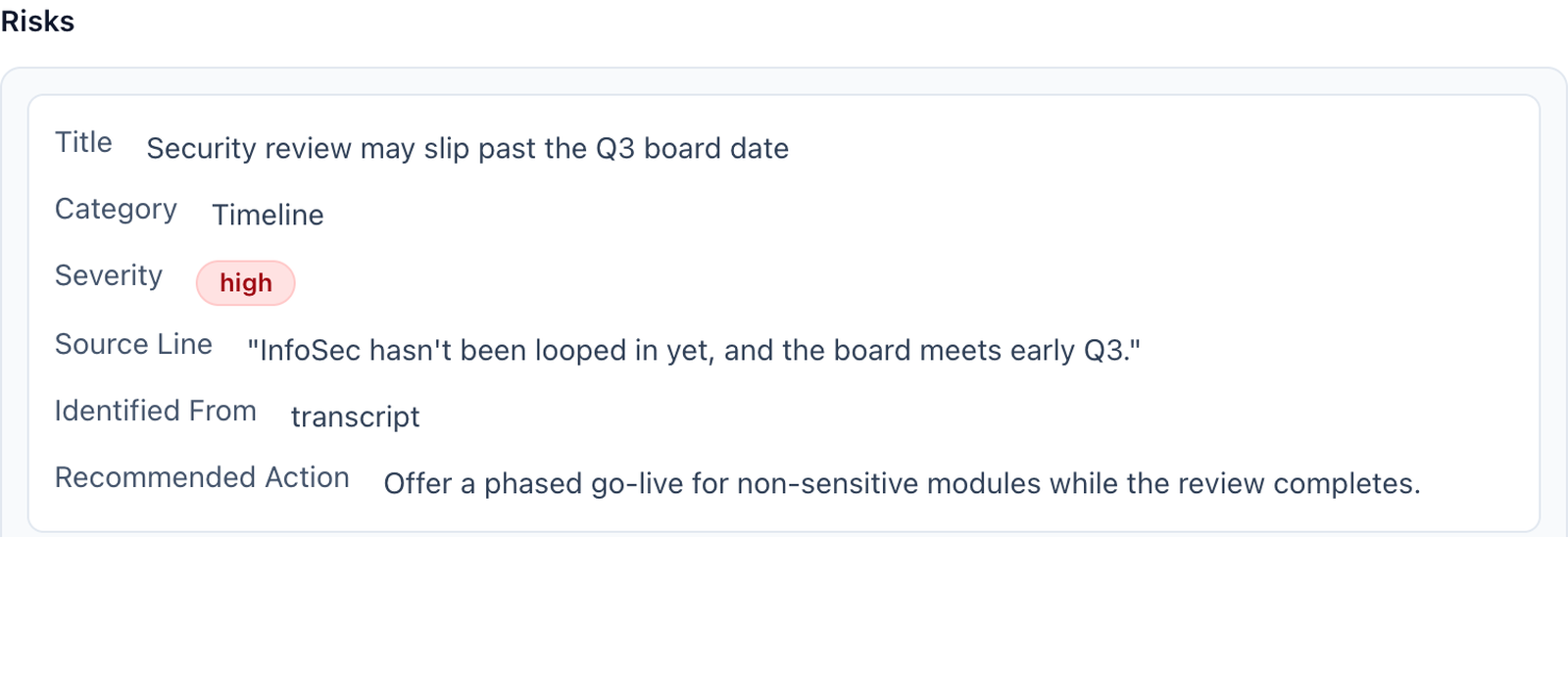Click the high severity badge
Screen dimensions: 1568x686
[x=245, y=283]
